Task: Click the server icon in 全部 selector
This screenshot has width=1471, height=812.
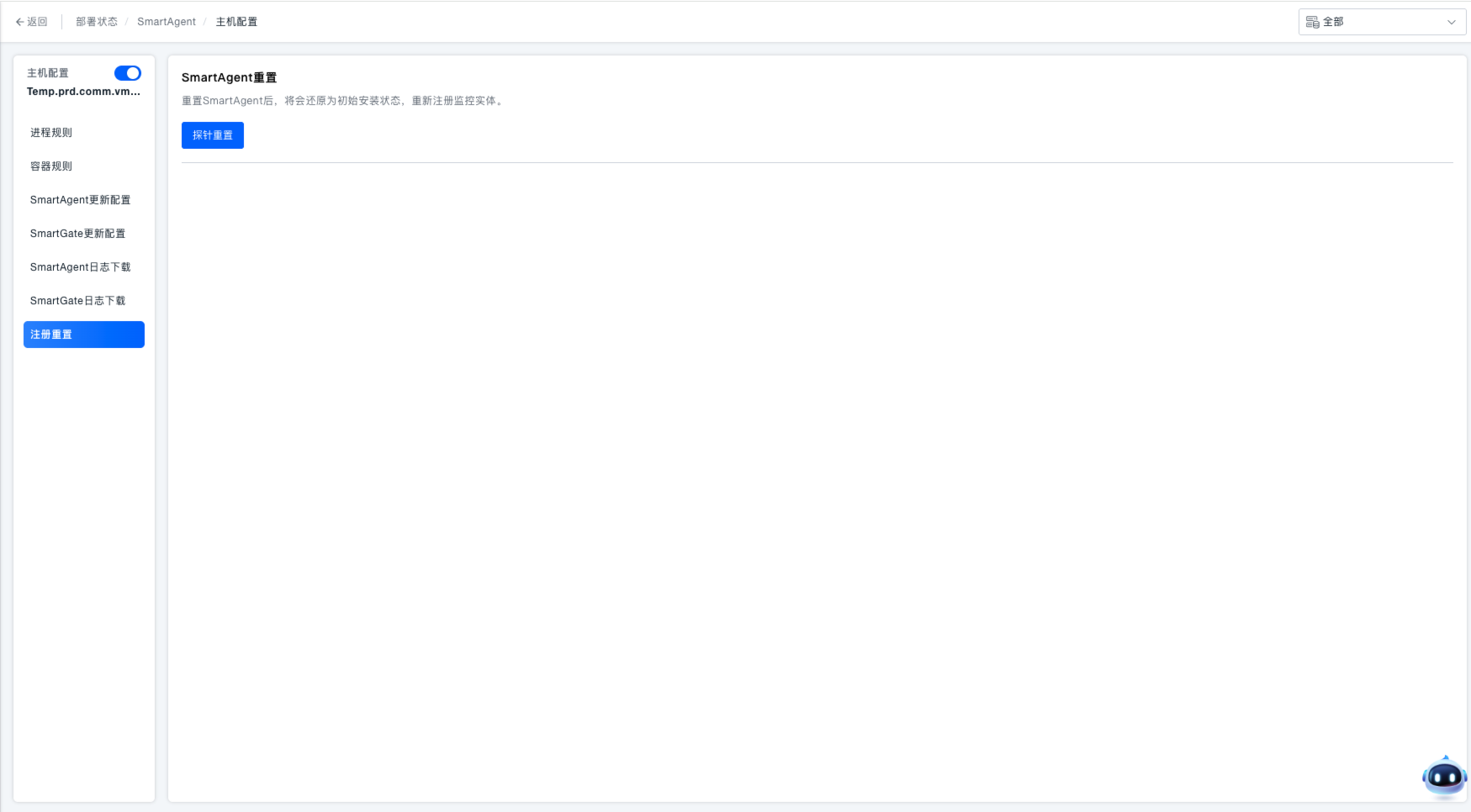Action: tap(1312, 22)
